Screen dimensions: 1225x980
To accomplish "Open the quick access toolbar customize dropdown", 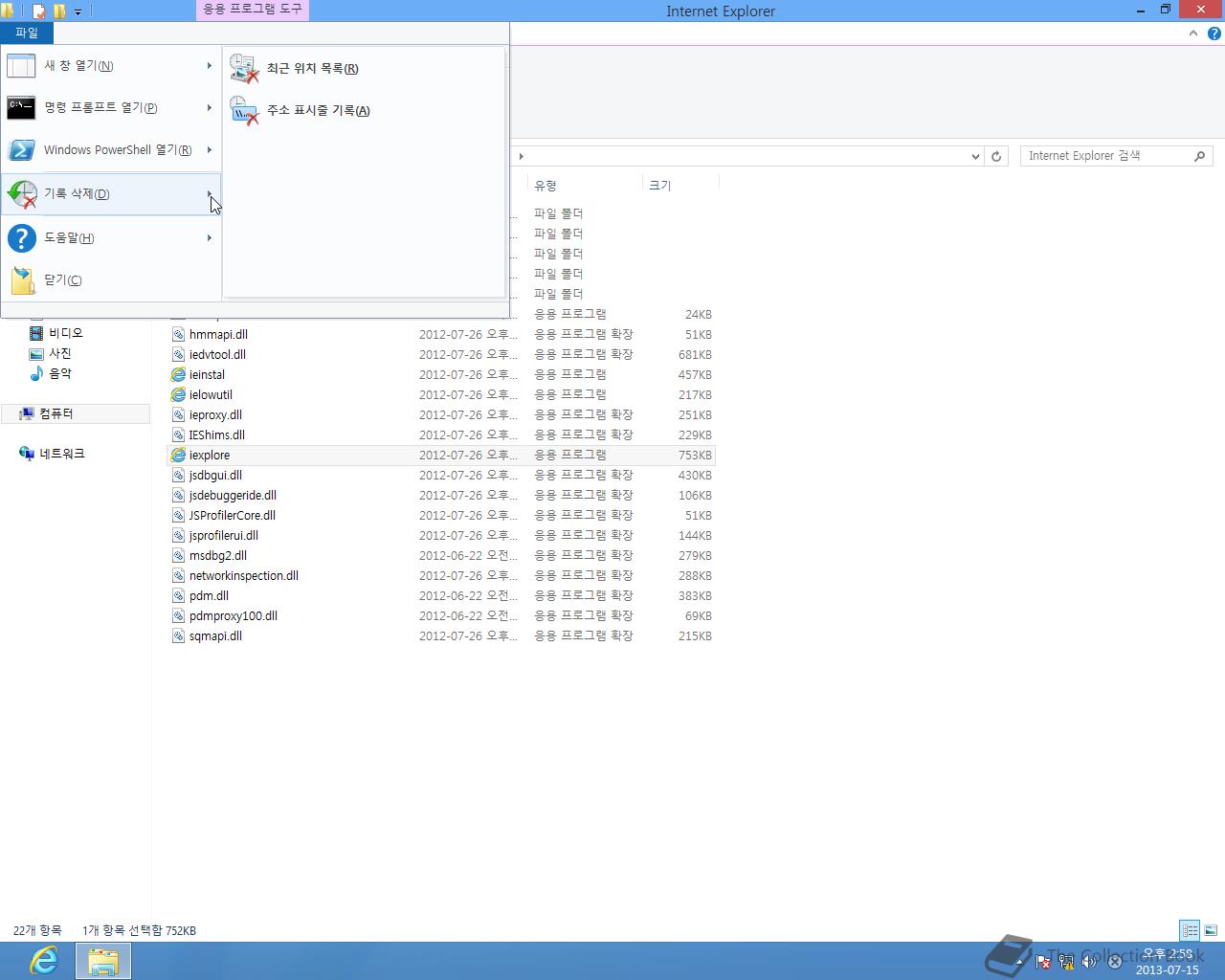I will [78, 11].
